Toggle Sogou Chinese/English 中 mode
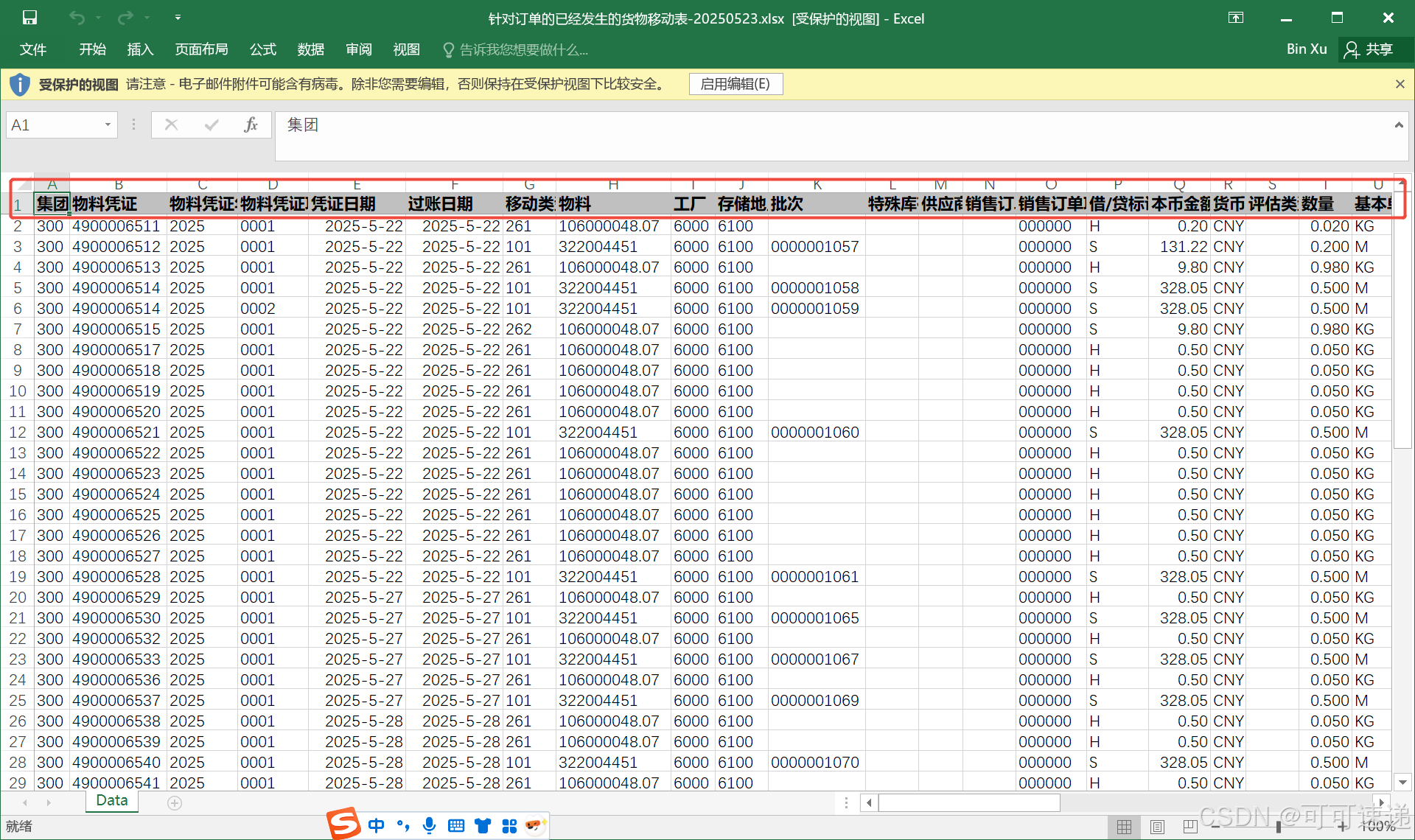Viewport: 1415px width, 840px height. click(x=376, y=825)
